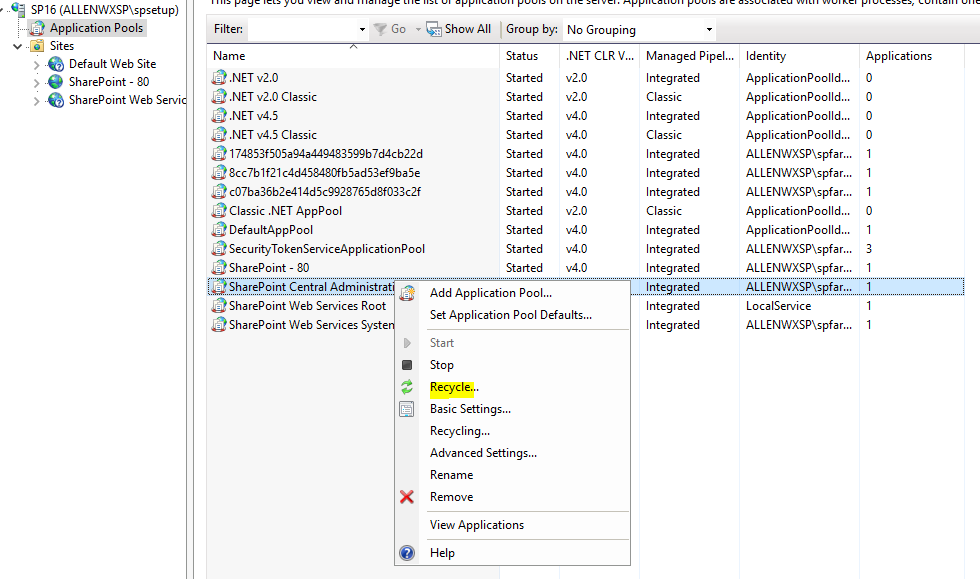Click the red X Remove icon
Image resolution: width=980 pixels, height=579 pixels.
pyautogui.click(x=407, y=497)
